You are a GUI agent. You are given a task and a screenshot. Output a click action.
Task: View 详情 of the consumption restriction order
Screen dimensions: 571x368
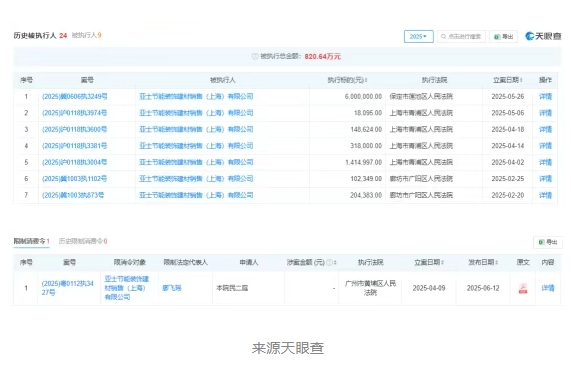pyautogui.click(x=548, y=288)
